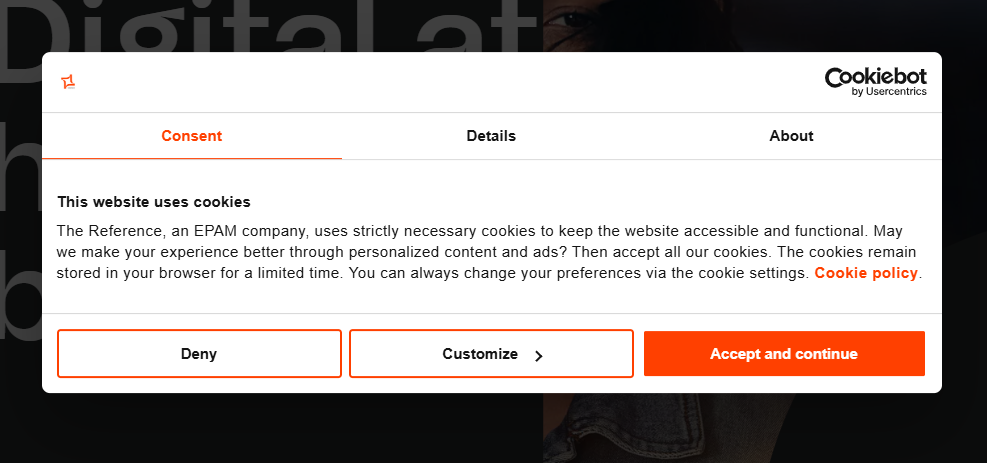Viewport: 987px width, 463px height.
Task: Click the "by Usercentrics" text
Action: (889, 92)
